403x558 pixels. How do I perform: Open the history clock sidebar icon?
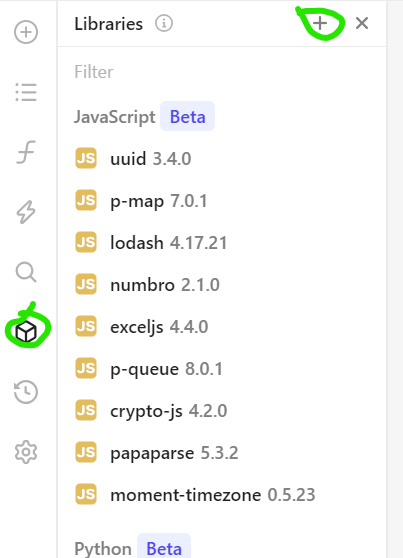(x=26, y=392)
